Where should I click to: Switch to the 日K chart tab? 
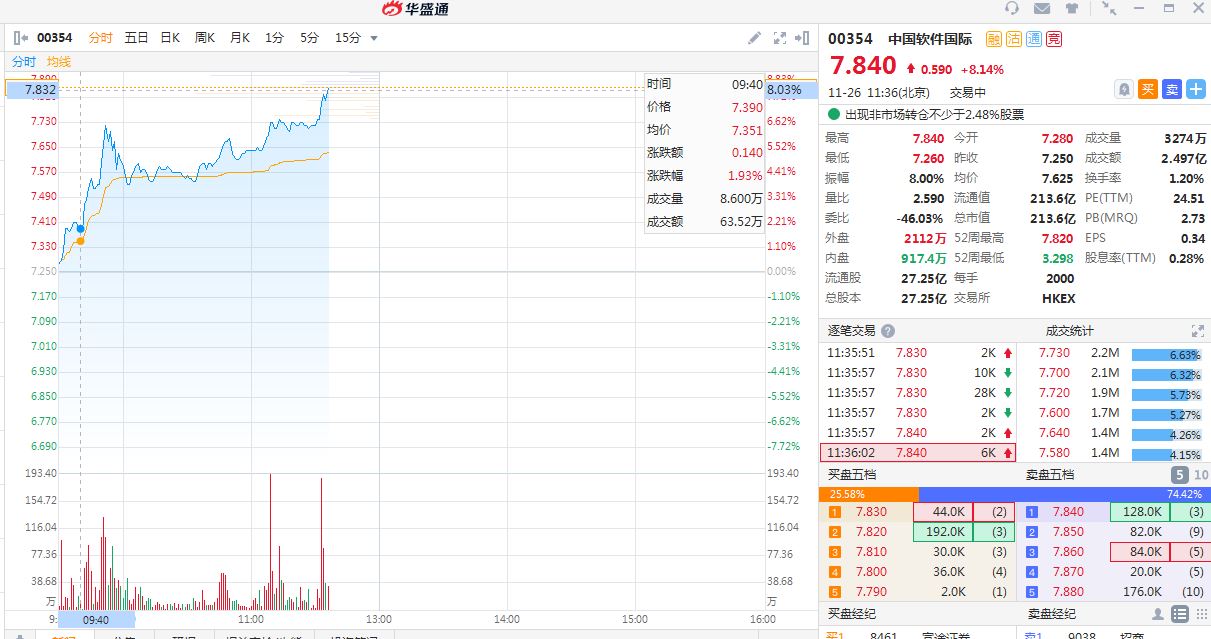tap(170, 38)
